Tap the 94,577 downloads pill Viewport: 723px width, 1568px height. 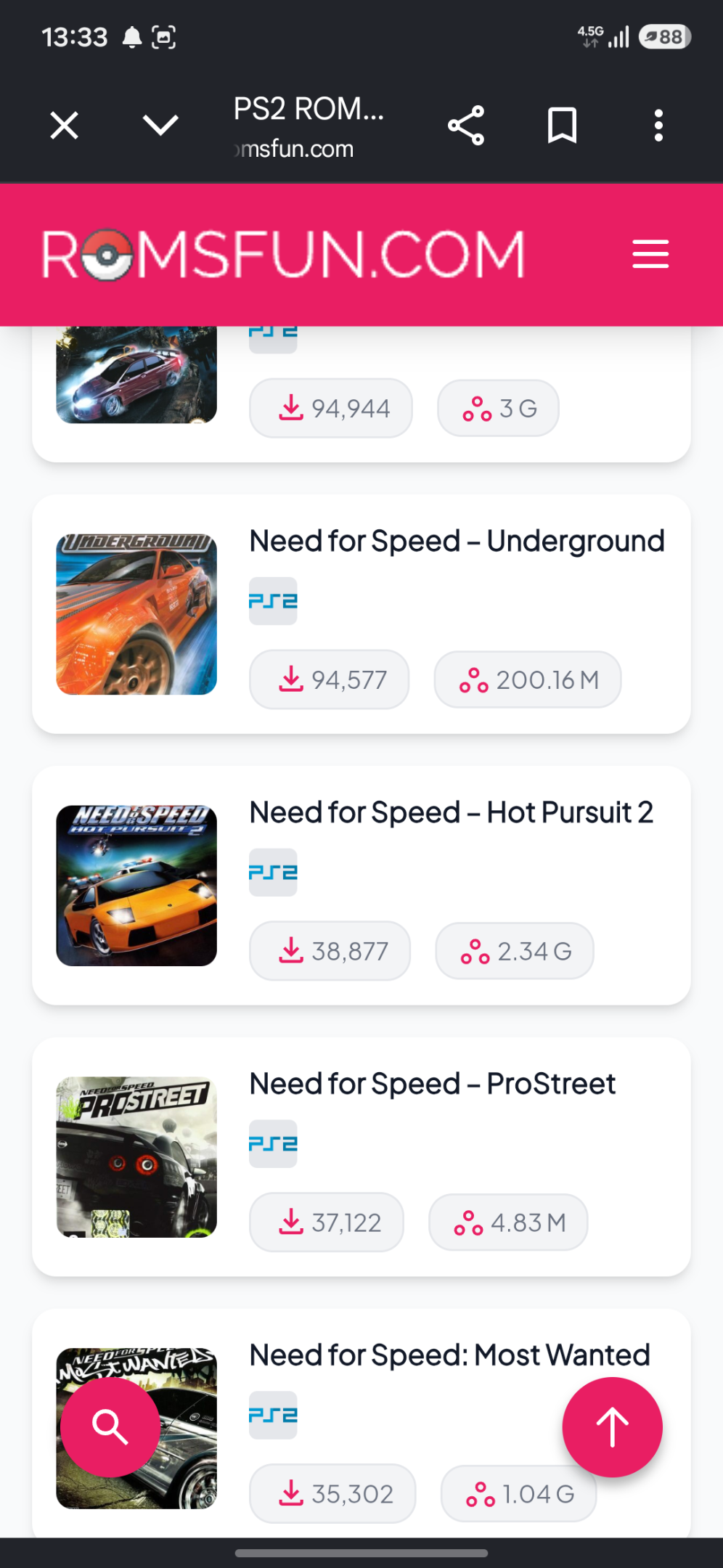pos(330,679)
